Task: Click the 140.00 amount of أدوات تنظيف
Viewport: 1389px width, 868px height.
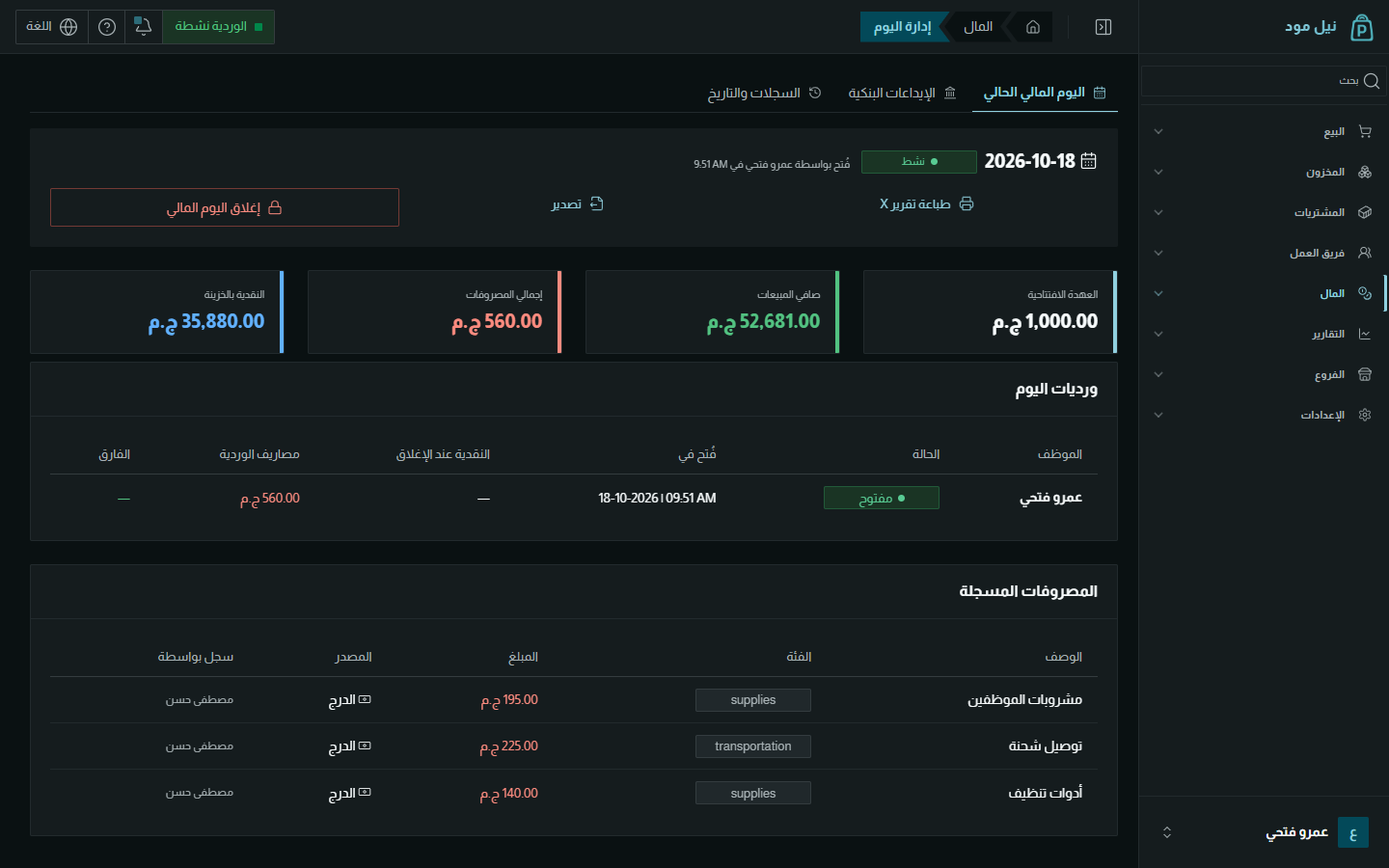Action: click(x=509, y=793)
